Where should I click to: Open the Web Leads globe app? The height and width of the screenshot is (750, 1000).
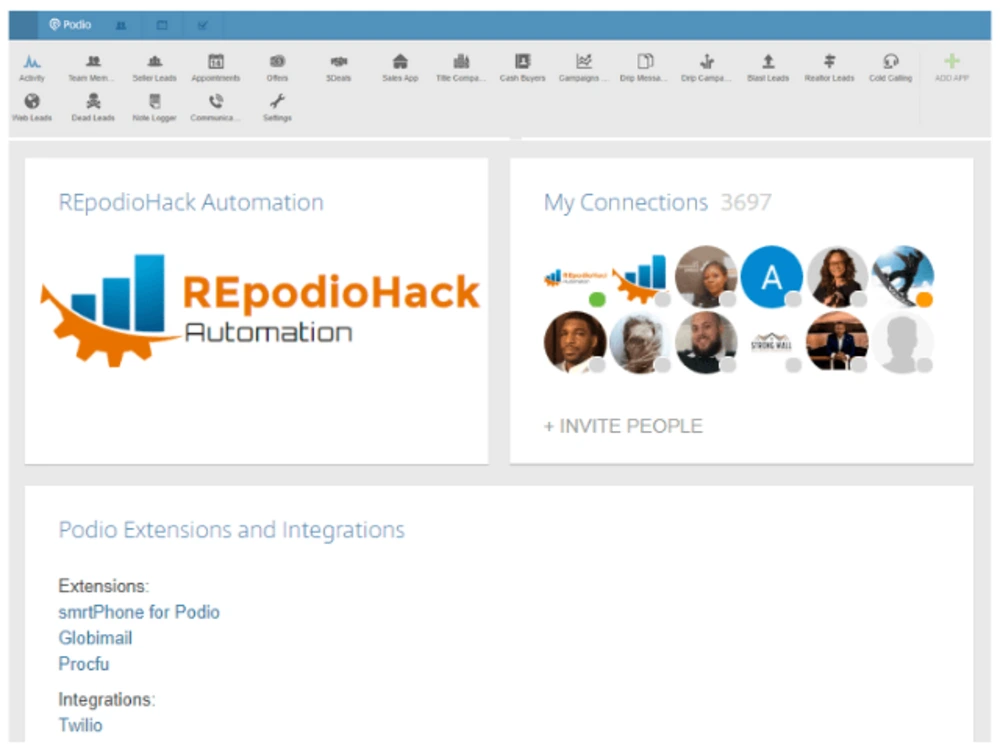coord(32,107)
